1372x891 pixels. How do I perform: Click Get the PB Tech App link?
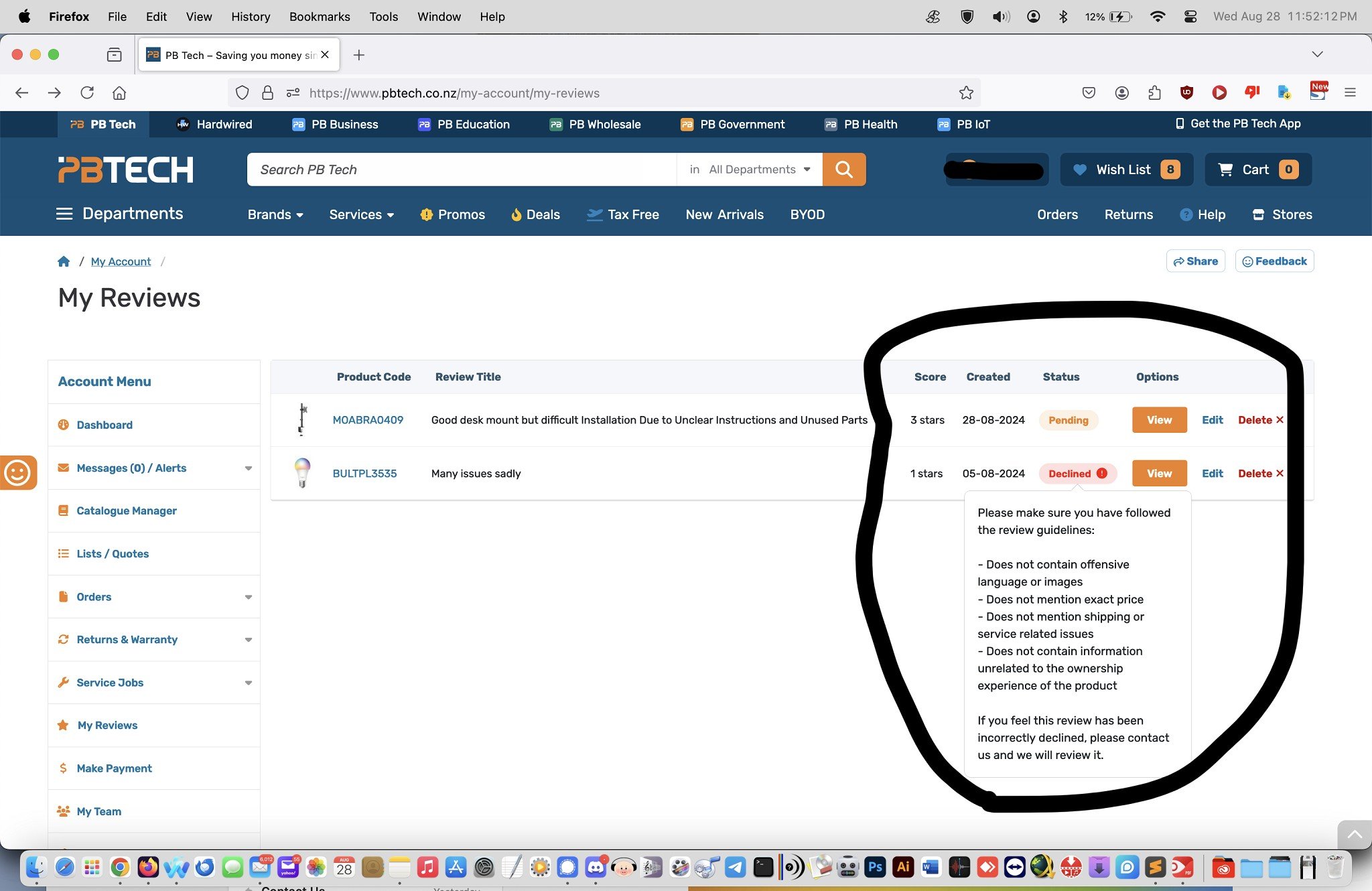click(x=1238, y=123)
